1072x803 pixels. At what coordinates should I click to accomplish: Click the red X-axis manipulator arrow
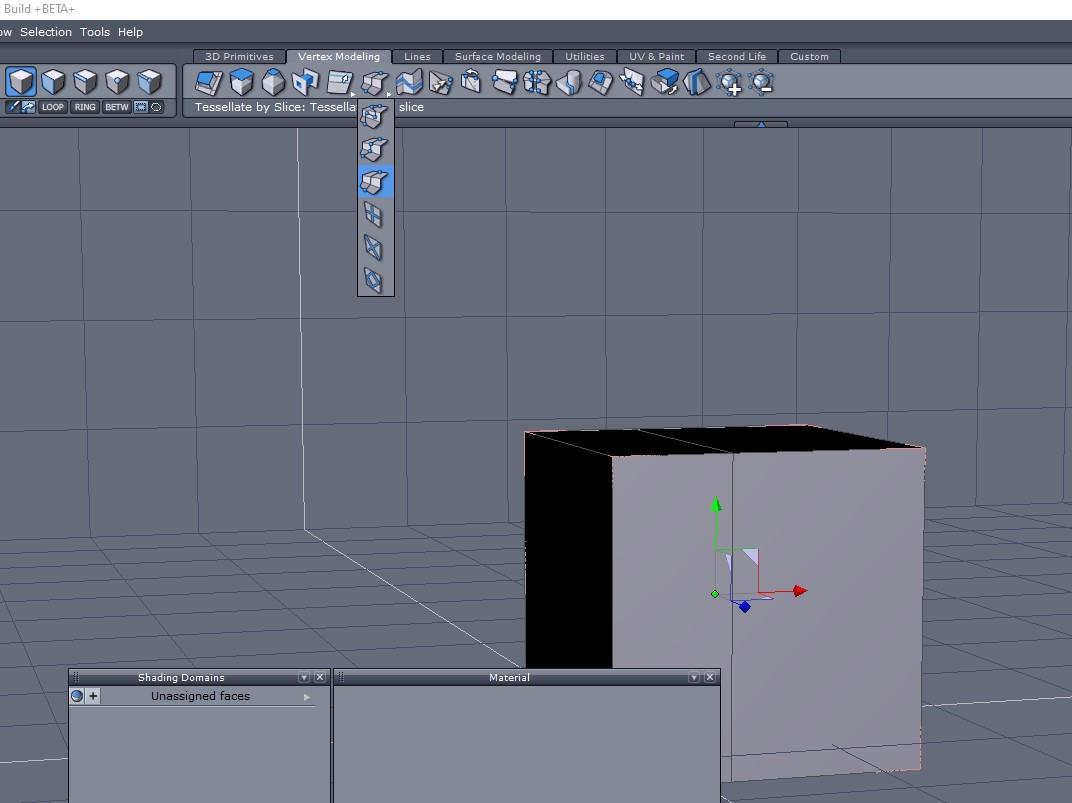(799, 591)
